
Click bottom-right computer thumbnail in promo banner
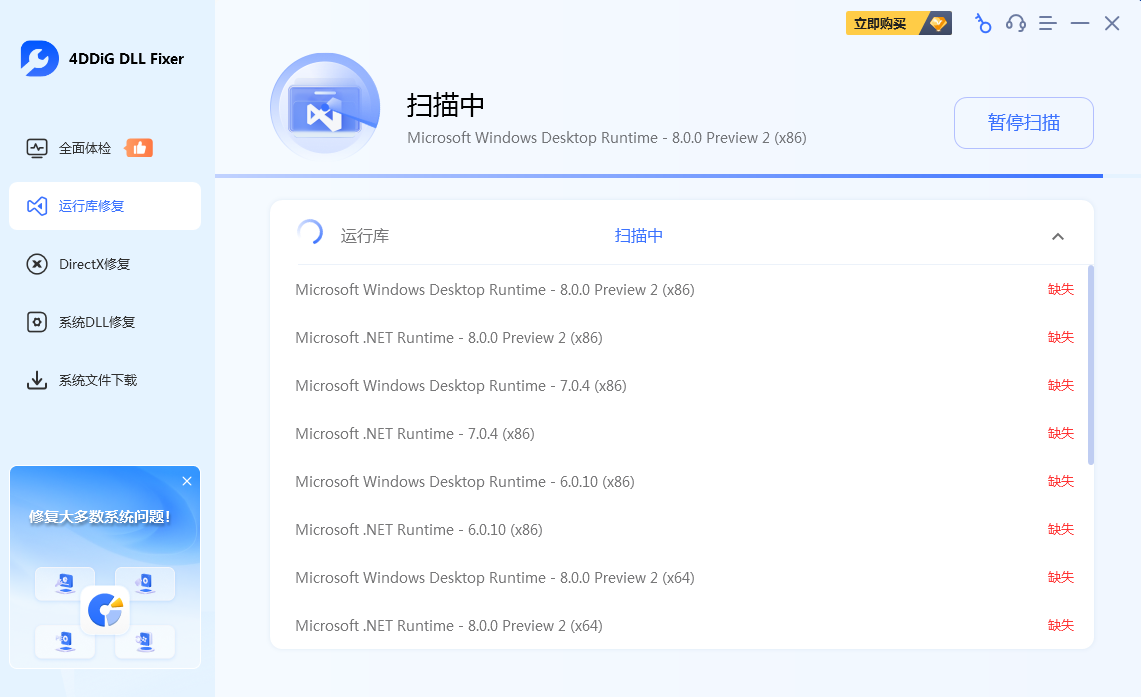(145, 642)
